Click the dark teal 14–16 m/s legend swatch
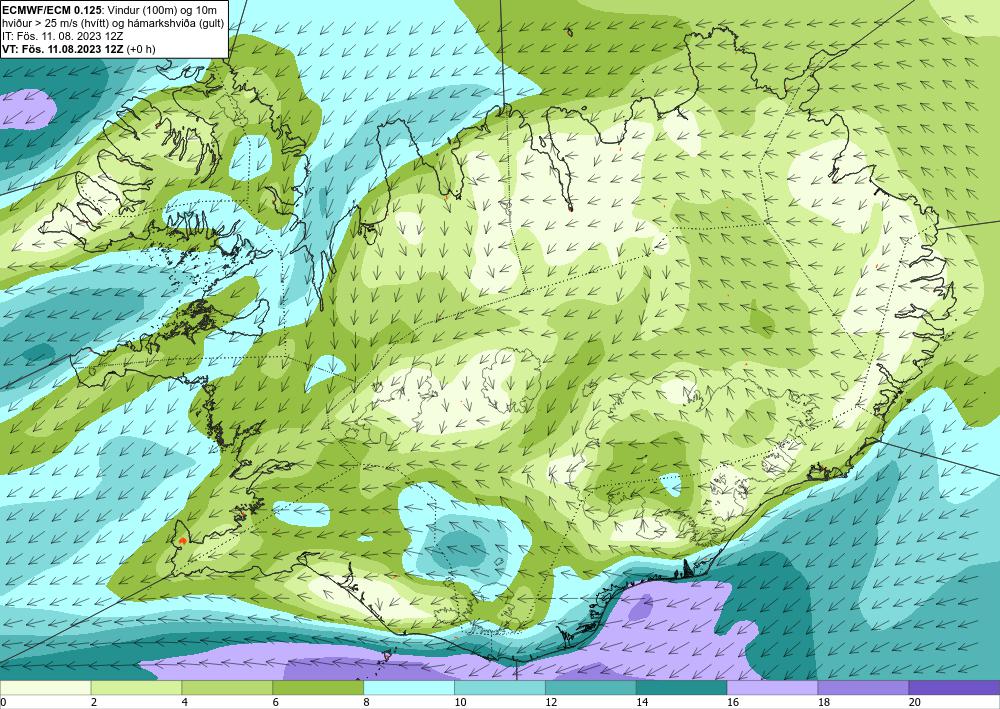 [x=681, y=688]
